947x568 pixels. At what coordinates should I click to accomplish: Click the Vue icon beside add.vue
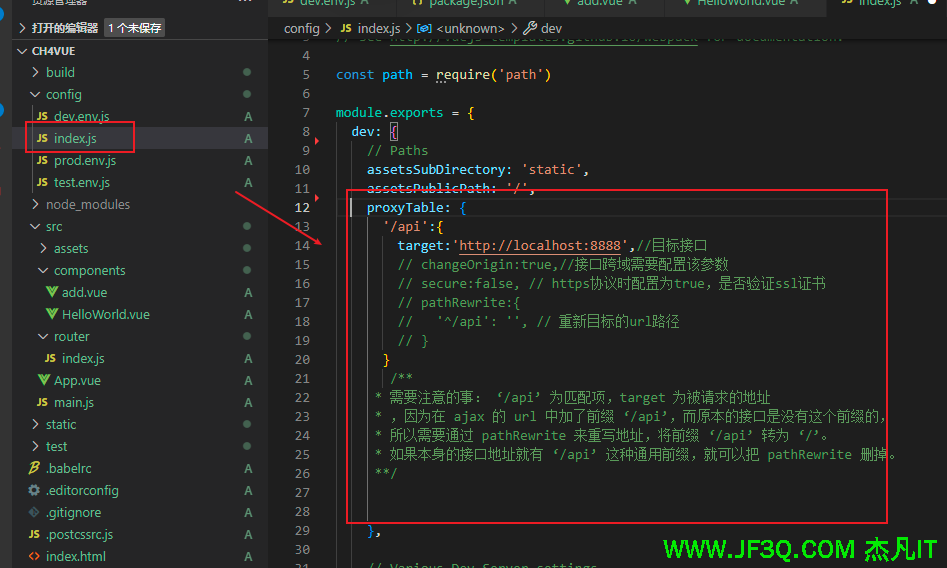pos(52,292)
